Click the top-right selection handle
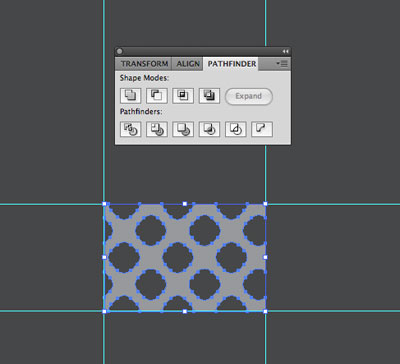The image size is (400, 364). pos(265,204)
